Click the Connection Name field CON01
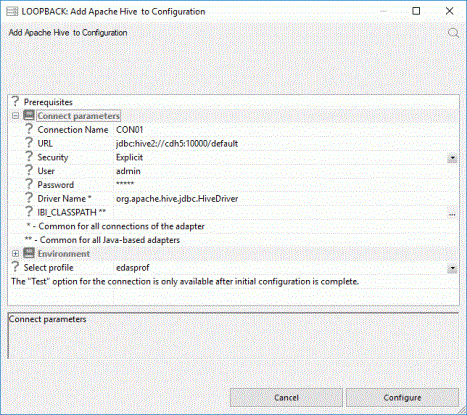Screen dimensions: 467x415 (285, 130)
